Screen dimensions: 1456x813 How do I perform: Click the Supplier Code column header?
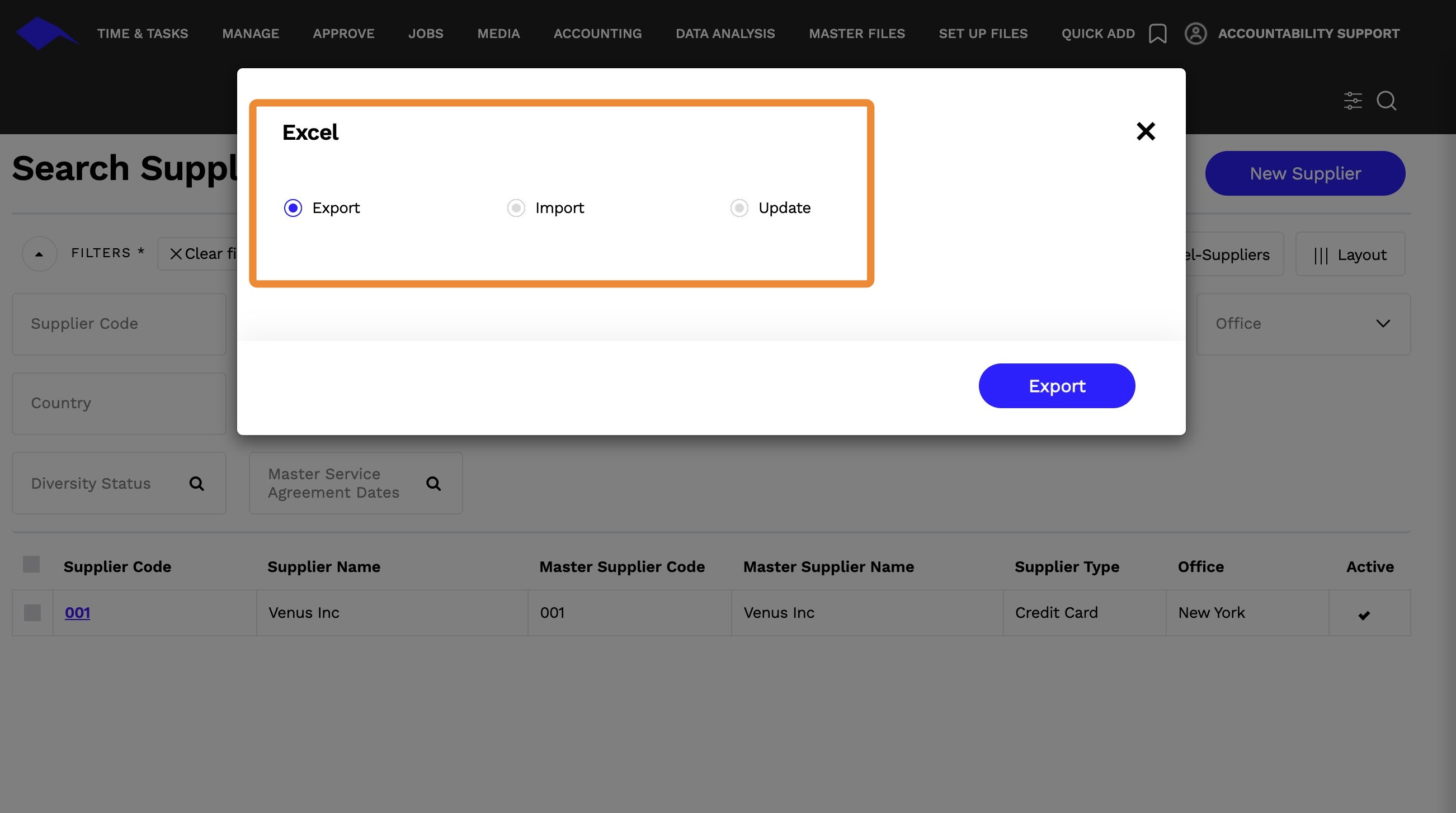pyautogui.click(x=117, y=566)
